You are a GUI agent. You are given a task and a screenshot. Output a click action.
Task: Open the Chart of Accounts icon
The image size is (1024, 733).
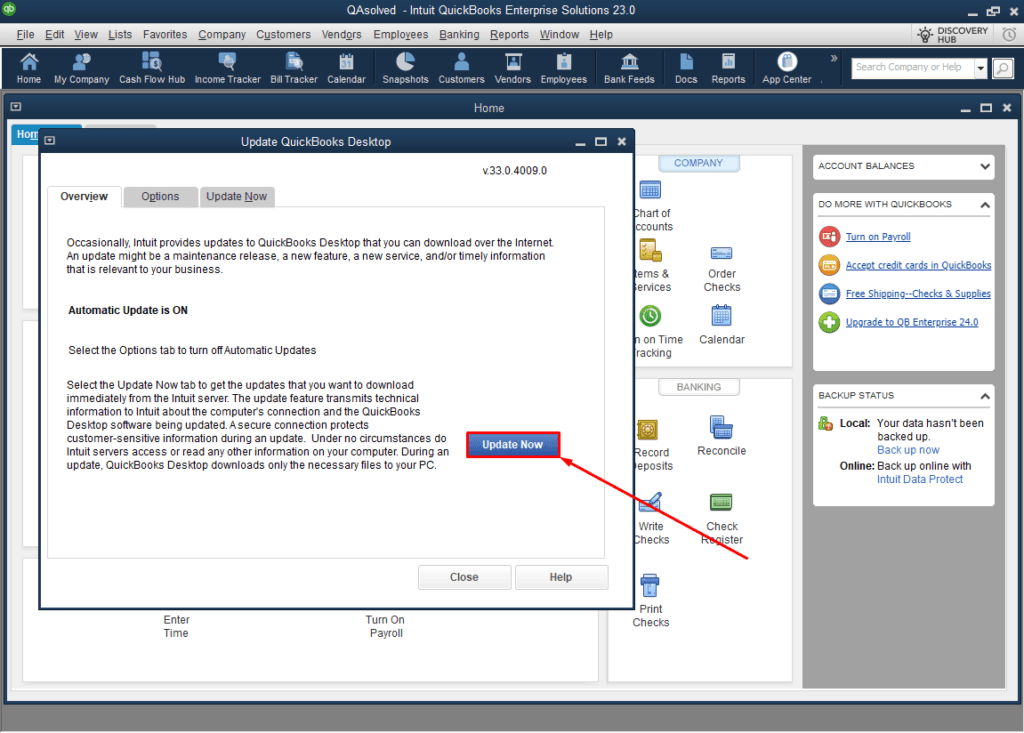650,189
